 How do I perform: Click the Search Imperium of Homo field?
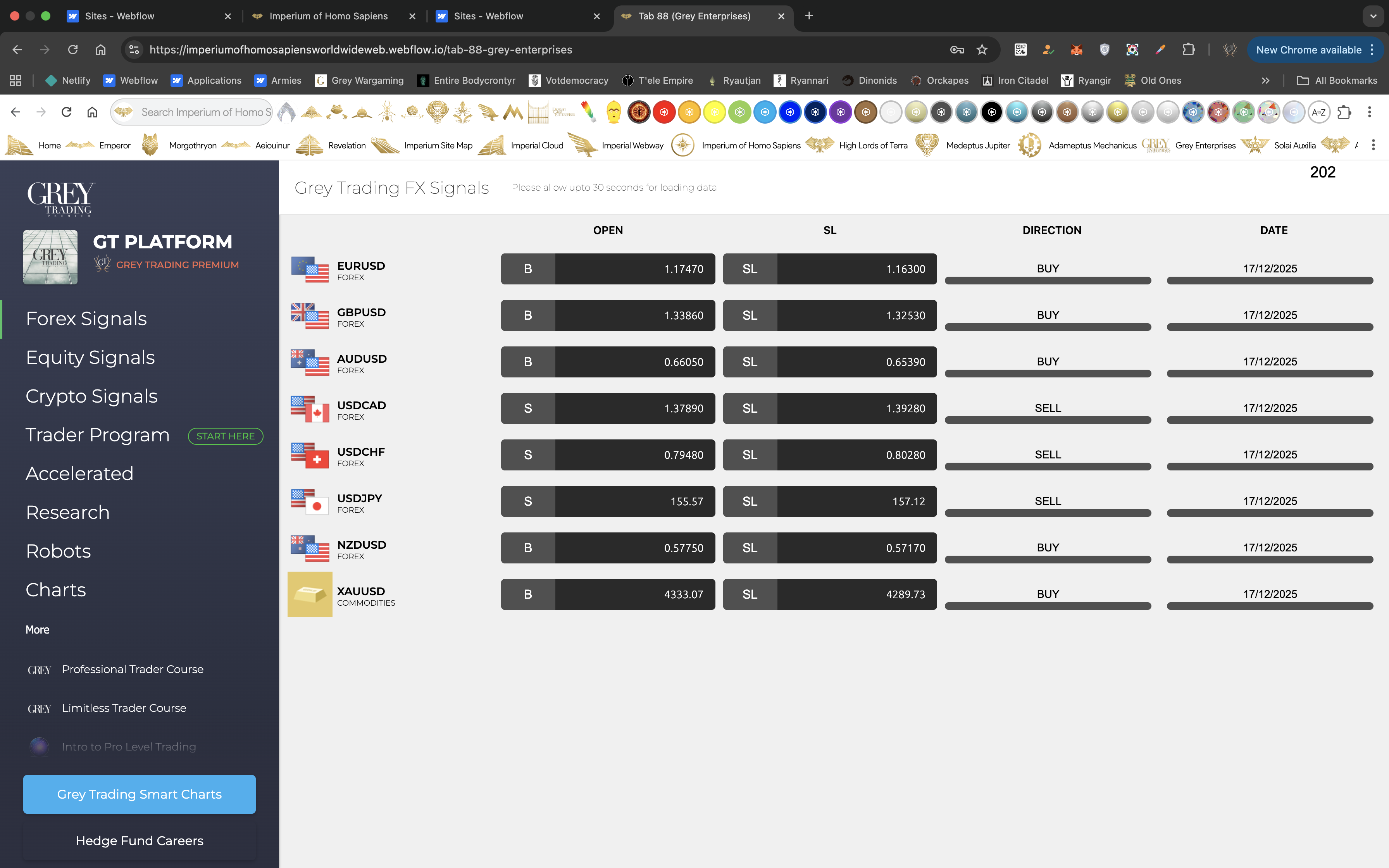pos(205,112)
